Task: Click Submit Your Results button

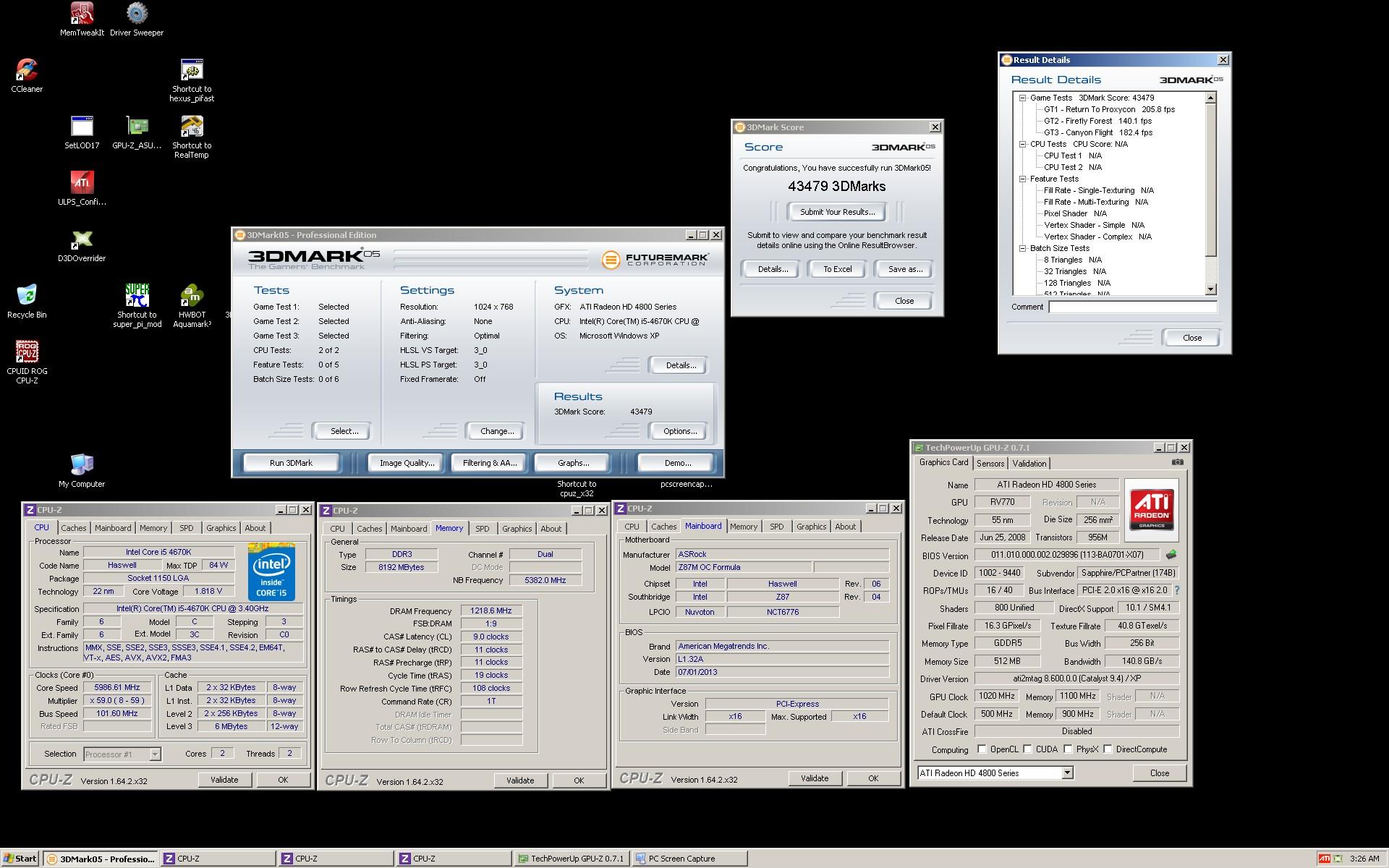Action: point(837,212)
